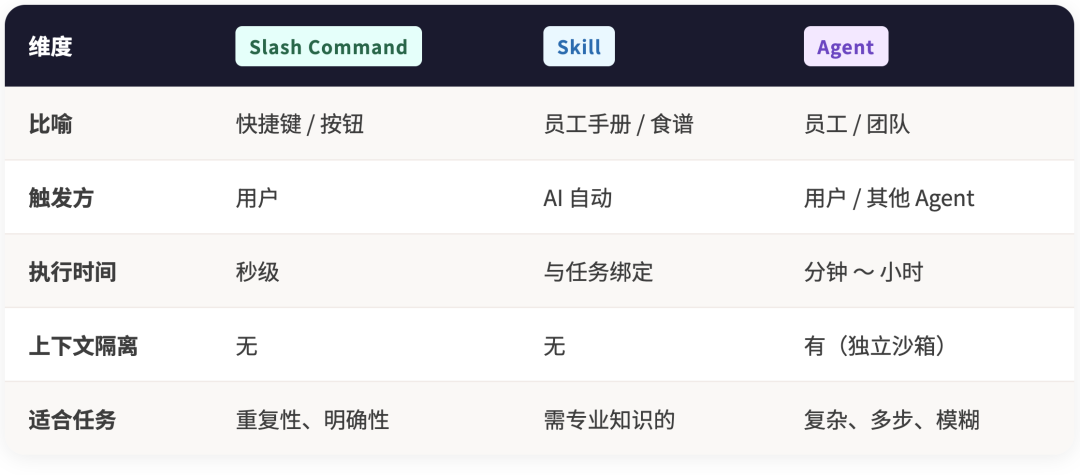Click the AI 自动 cell

point(577,198)
